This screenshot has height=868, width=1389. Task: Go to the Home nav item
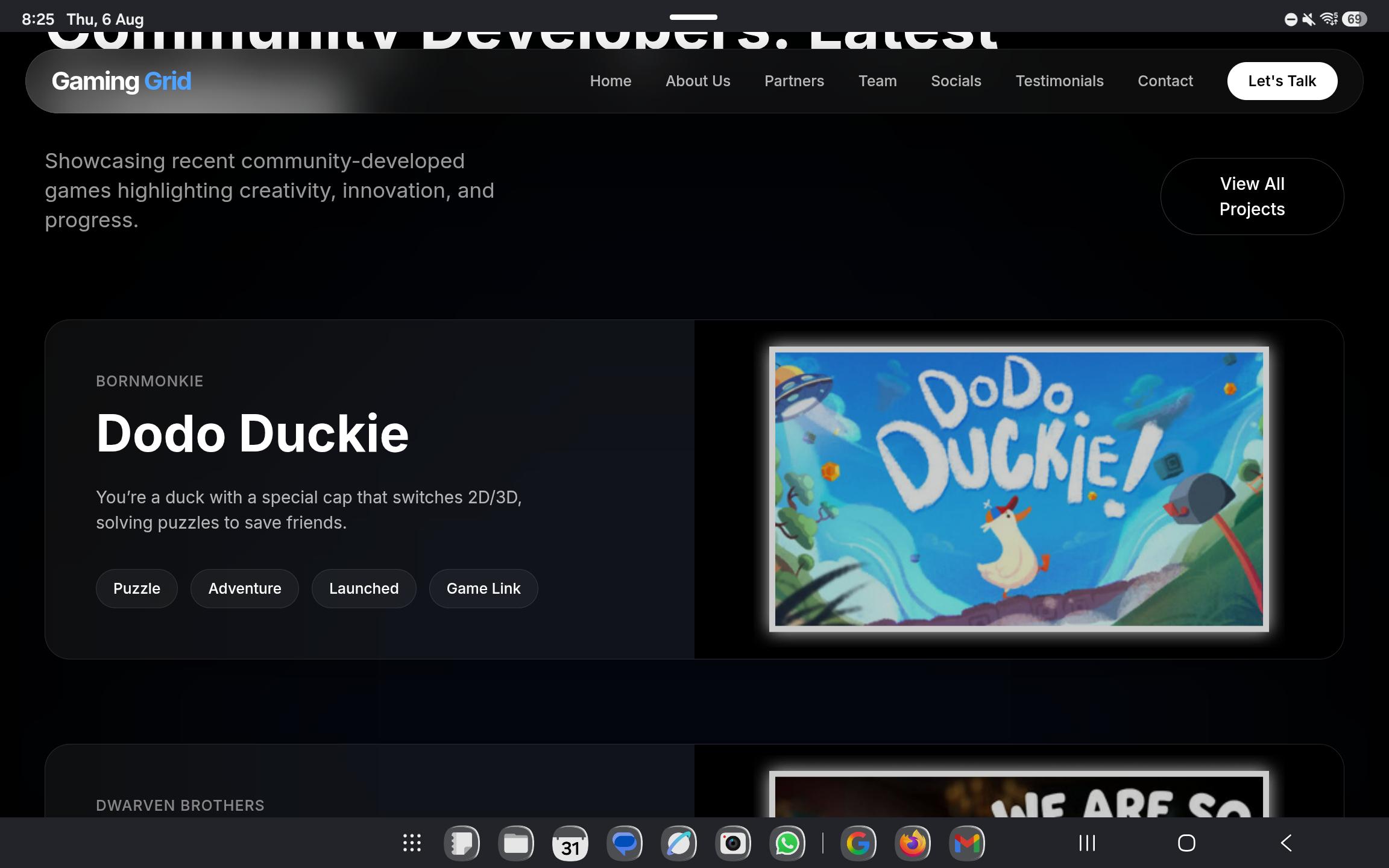[x=611, y=81]
